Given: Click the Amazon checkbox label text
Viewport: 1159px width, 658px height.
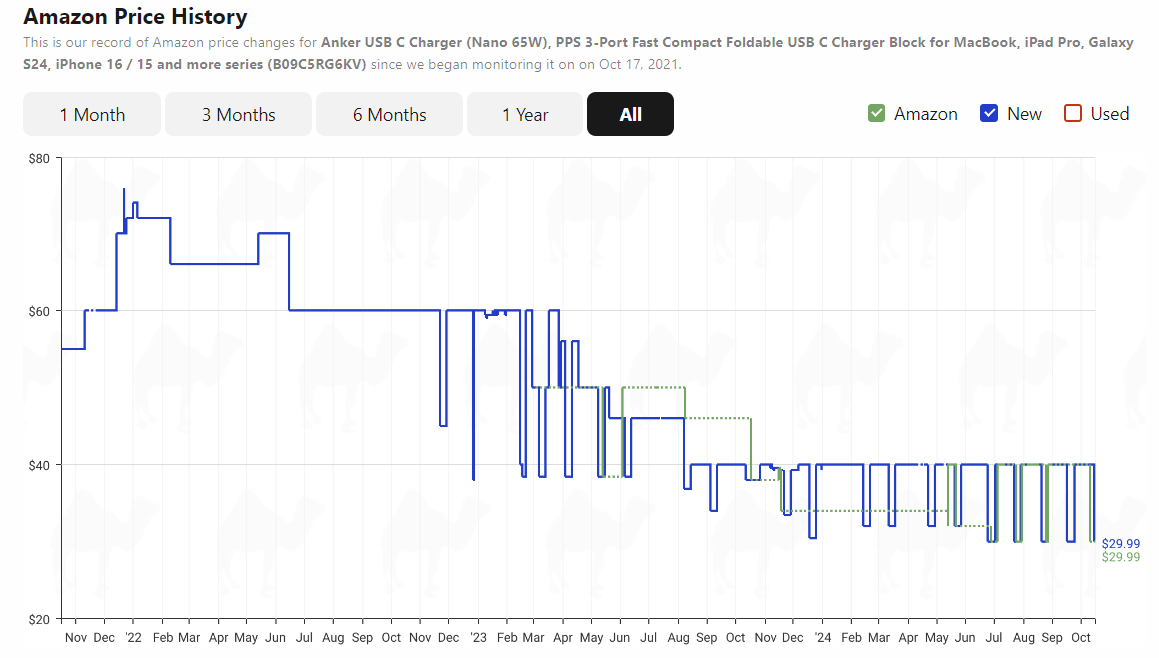Looking at the screenshot, I should point(925,114).
